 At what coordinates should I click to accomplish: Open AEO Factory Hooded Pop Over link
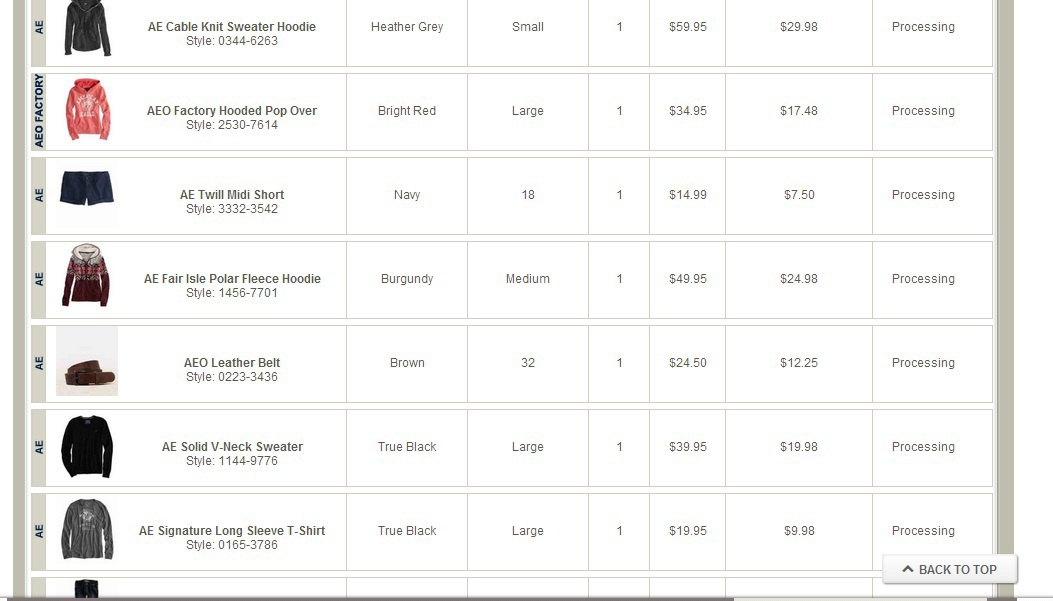[x=232, y=111]
